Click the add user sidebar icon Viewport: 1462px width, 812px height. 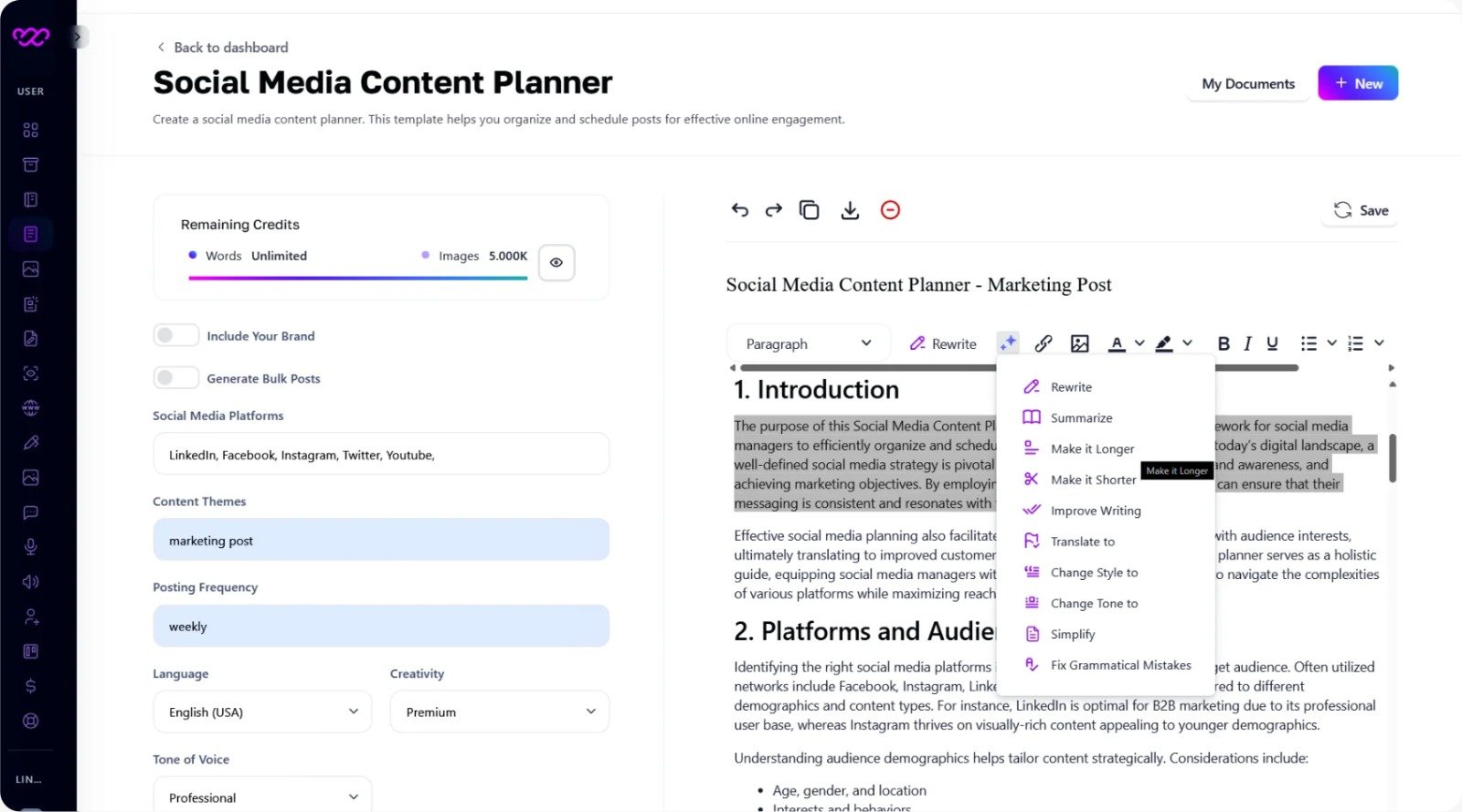coord(30,617)
